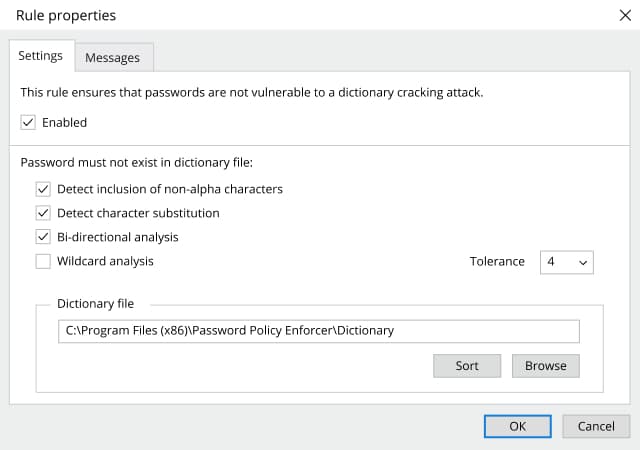Uncheck the Enabled checkbox
The height and width of the screenshot is (450, 640).
coord(28,123)
